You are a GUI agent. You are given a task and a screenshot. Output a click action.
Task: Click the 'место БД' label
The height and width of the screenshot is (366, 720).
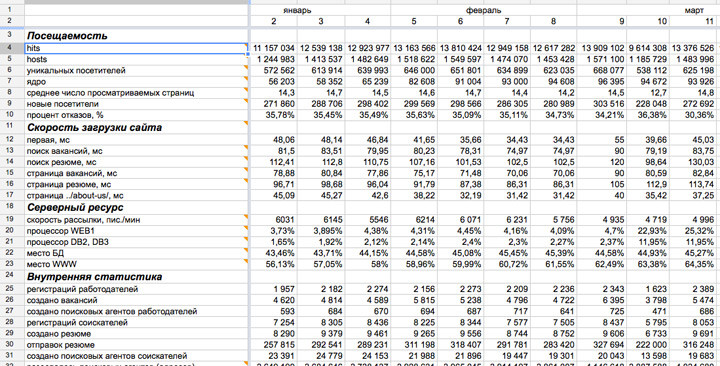[x=136, y=254]
